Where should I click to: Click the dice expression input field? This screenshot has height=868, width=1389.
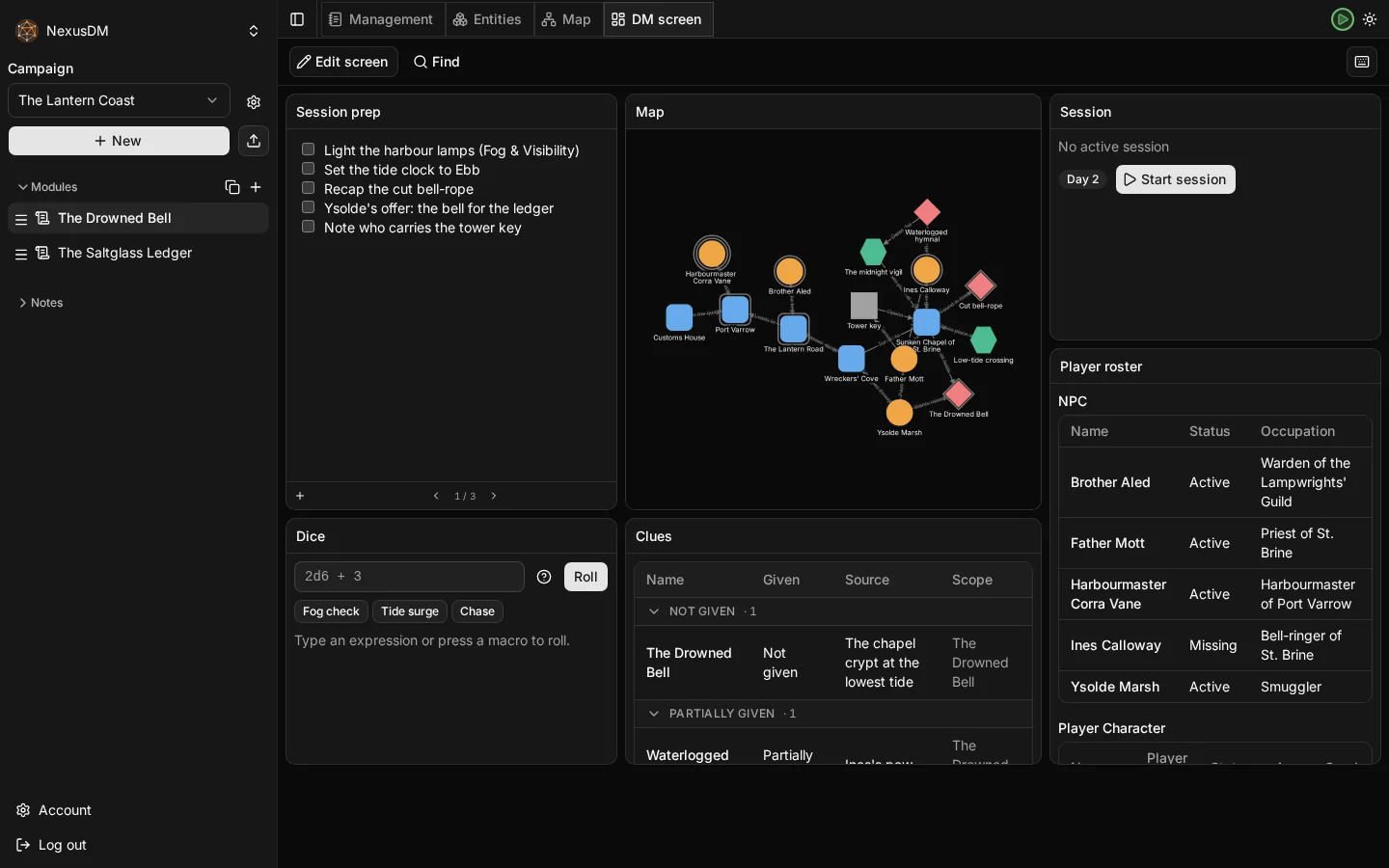(x=409, y=577)
